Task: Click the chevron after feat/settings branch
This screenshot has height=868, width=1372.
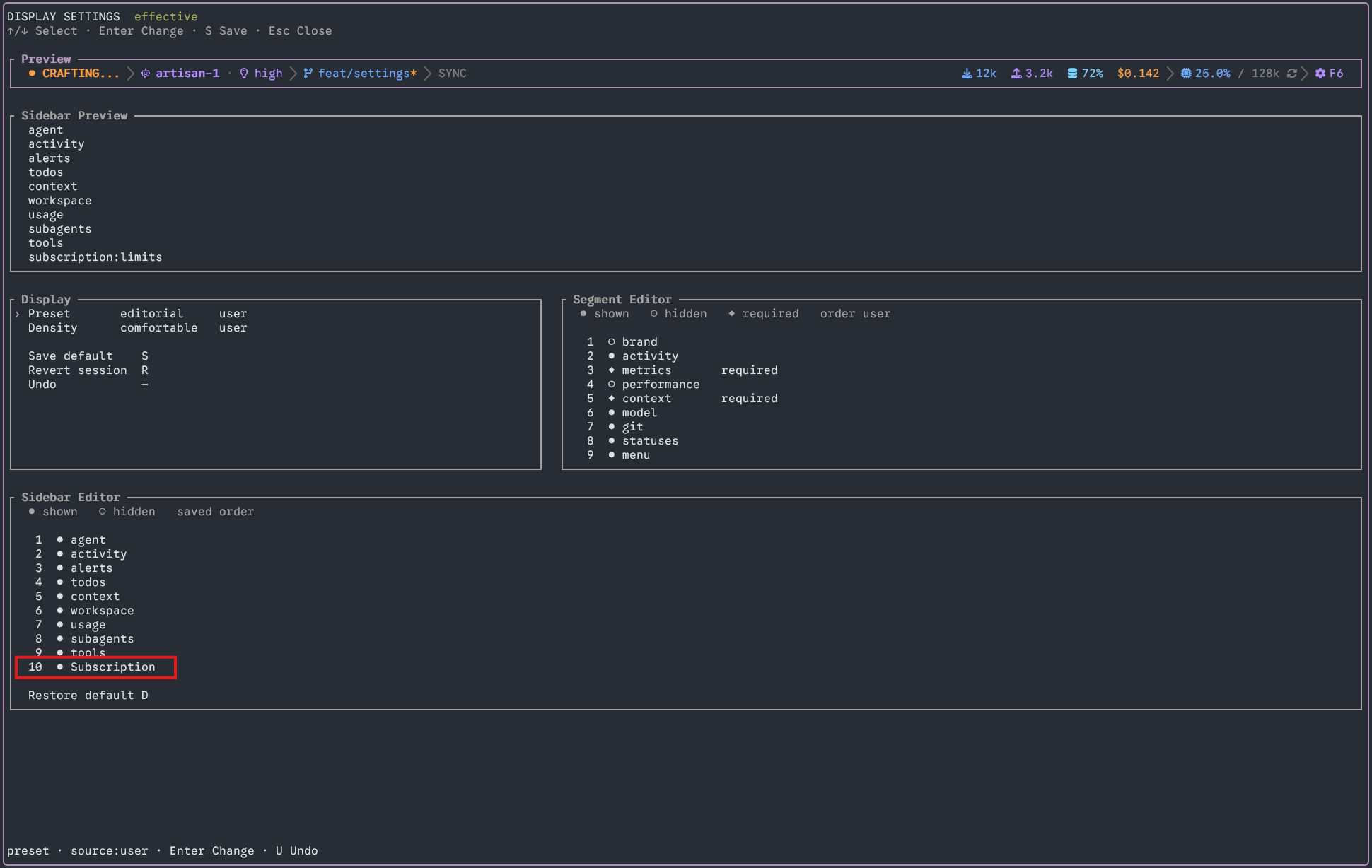Action: click(427, 74)
